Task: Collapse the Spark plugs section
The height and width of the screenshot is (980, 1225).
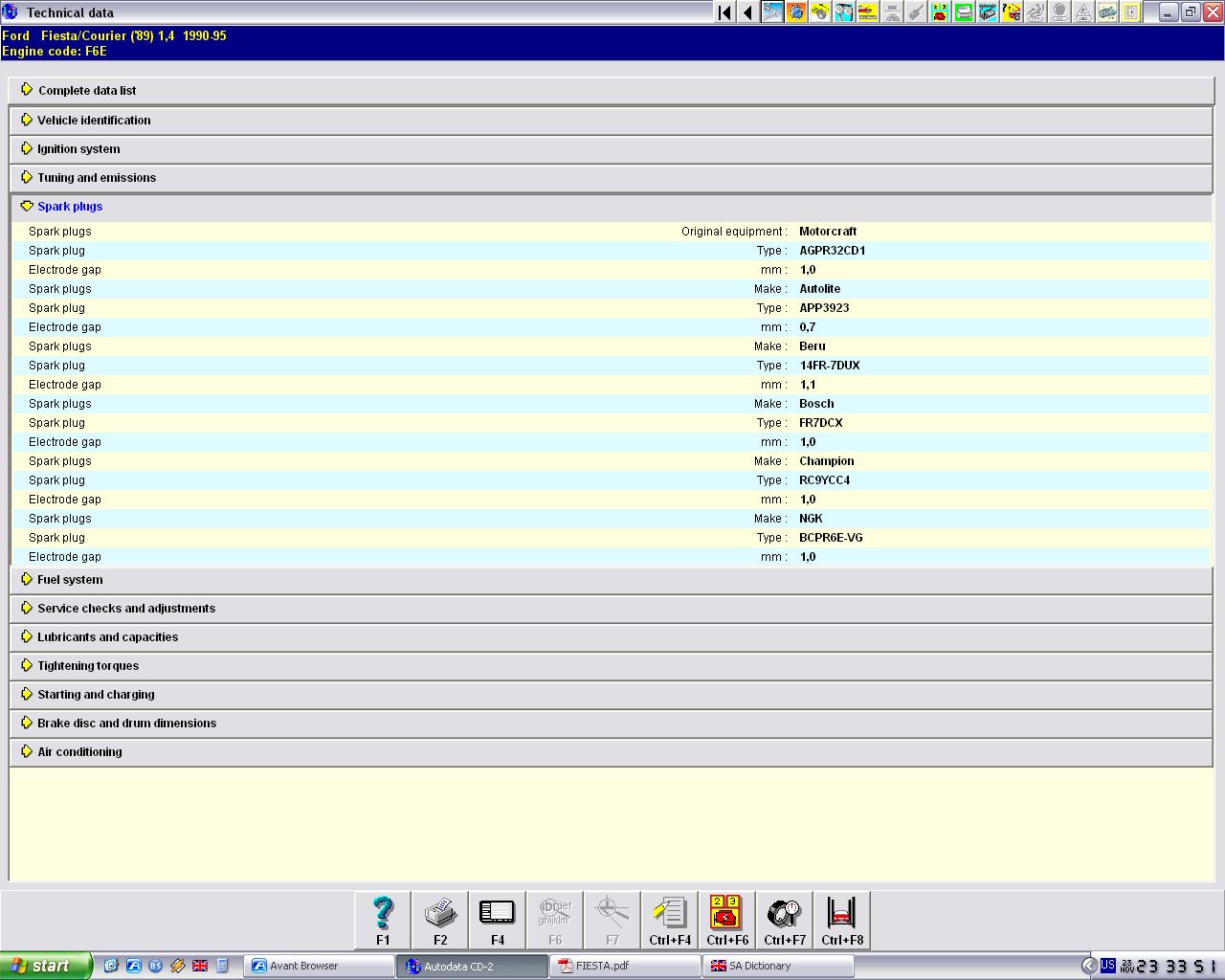Action: (x=69, y=207)
